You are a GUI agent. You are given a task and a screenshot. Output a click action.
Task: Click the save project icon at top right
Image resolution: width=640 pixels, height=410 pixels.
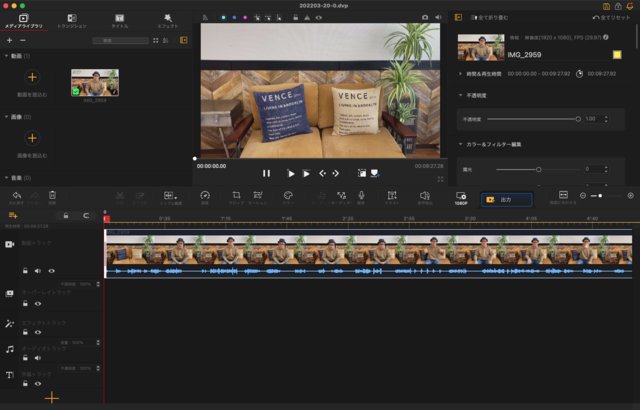606,5
